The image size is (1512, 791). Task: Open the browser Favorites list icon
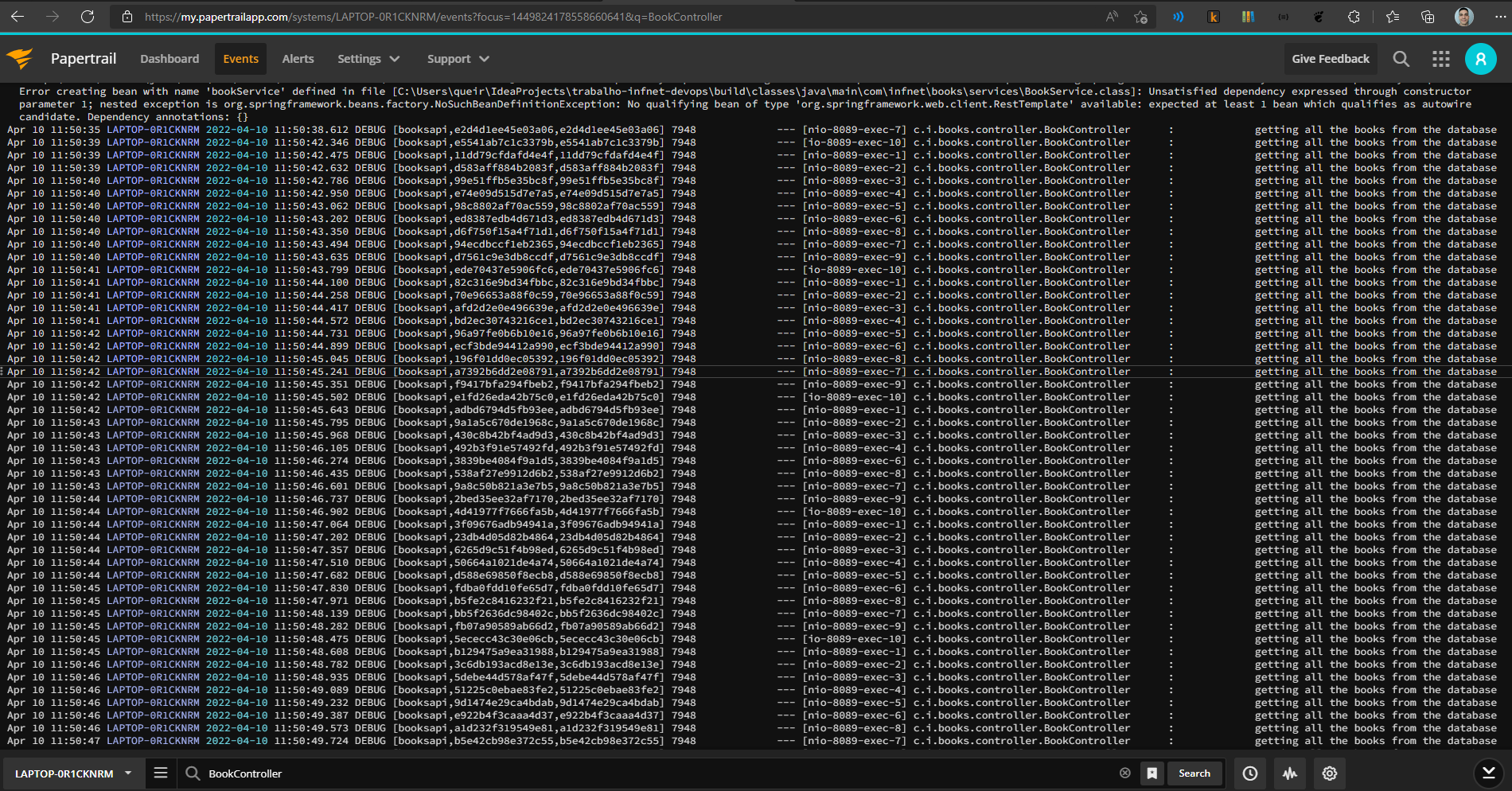coord(1393,17)
